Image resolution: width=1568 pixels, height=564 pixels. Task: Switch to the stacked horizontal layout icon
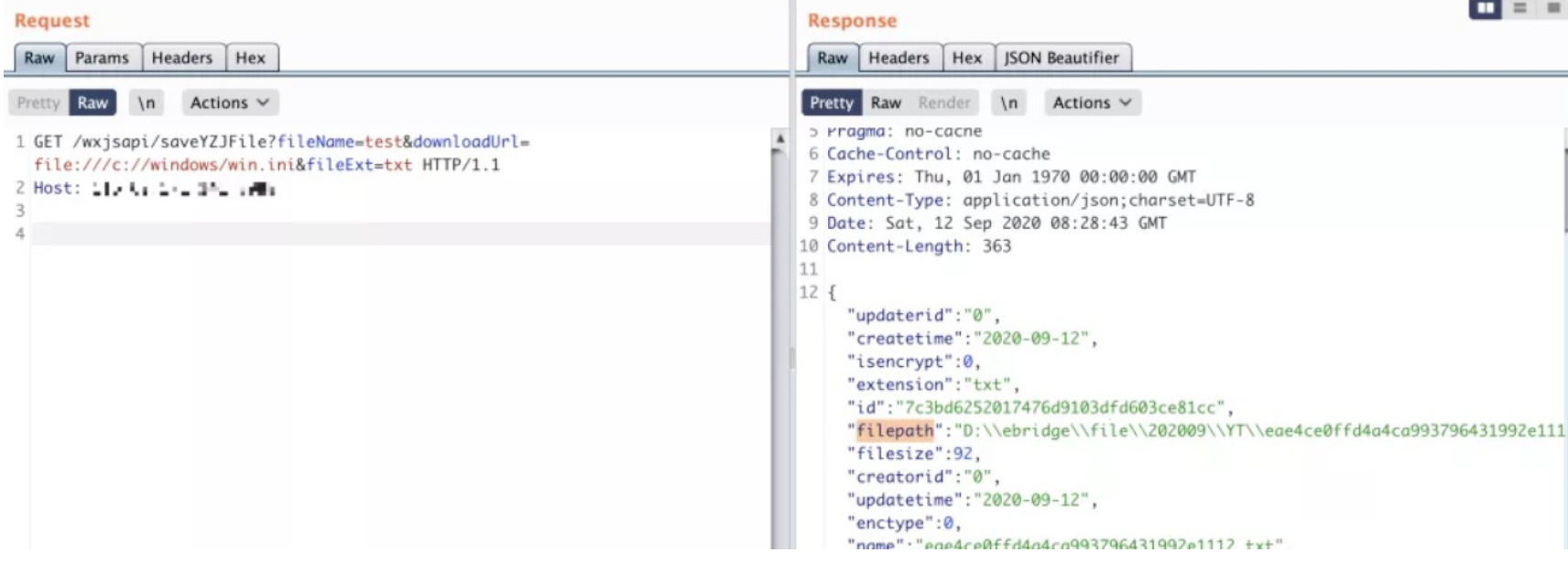[x=1520, y=8]
